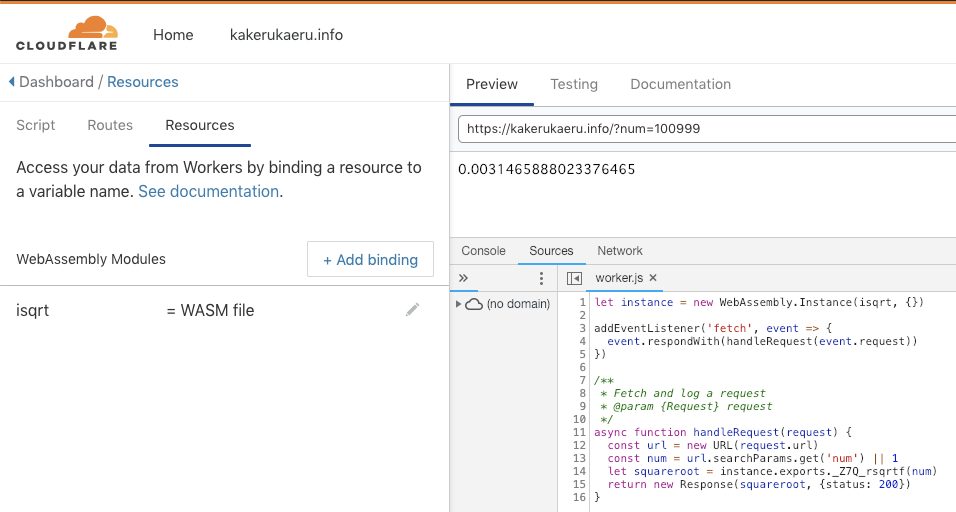Expand hidden DevTools panels with the double chevron
Screen dimensions: 956x512
(463, 278)
